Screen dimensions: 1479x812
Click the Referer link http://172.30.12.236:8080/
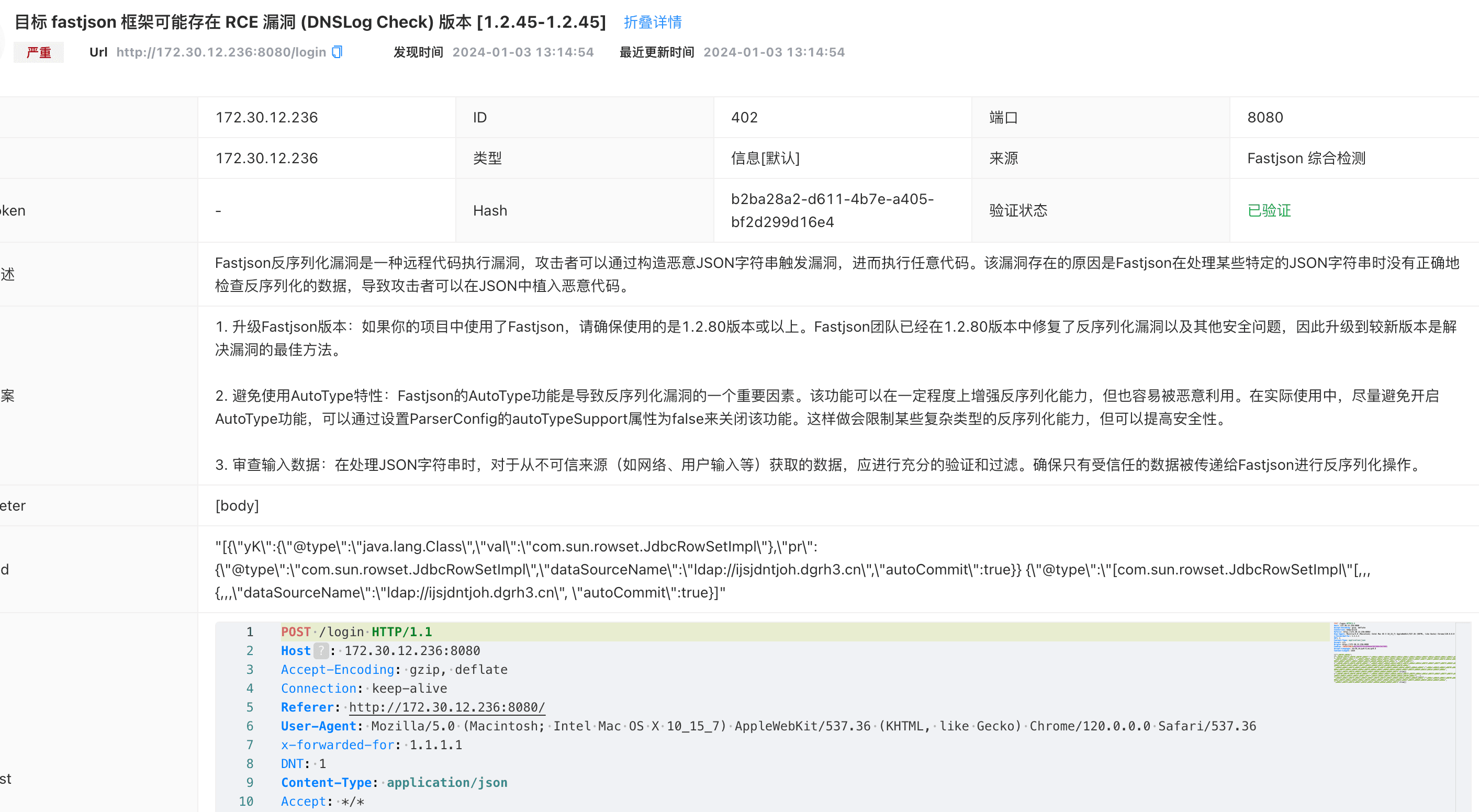[x=447, y=707]
